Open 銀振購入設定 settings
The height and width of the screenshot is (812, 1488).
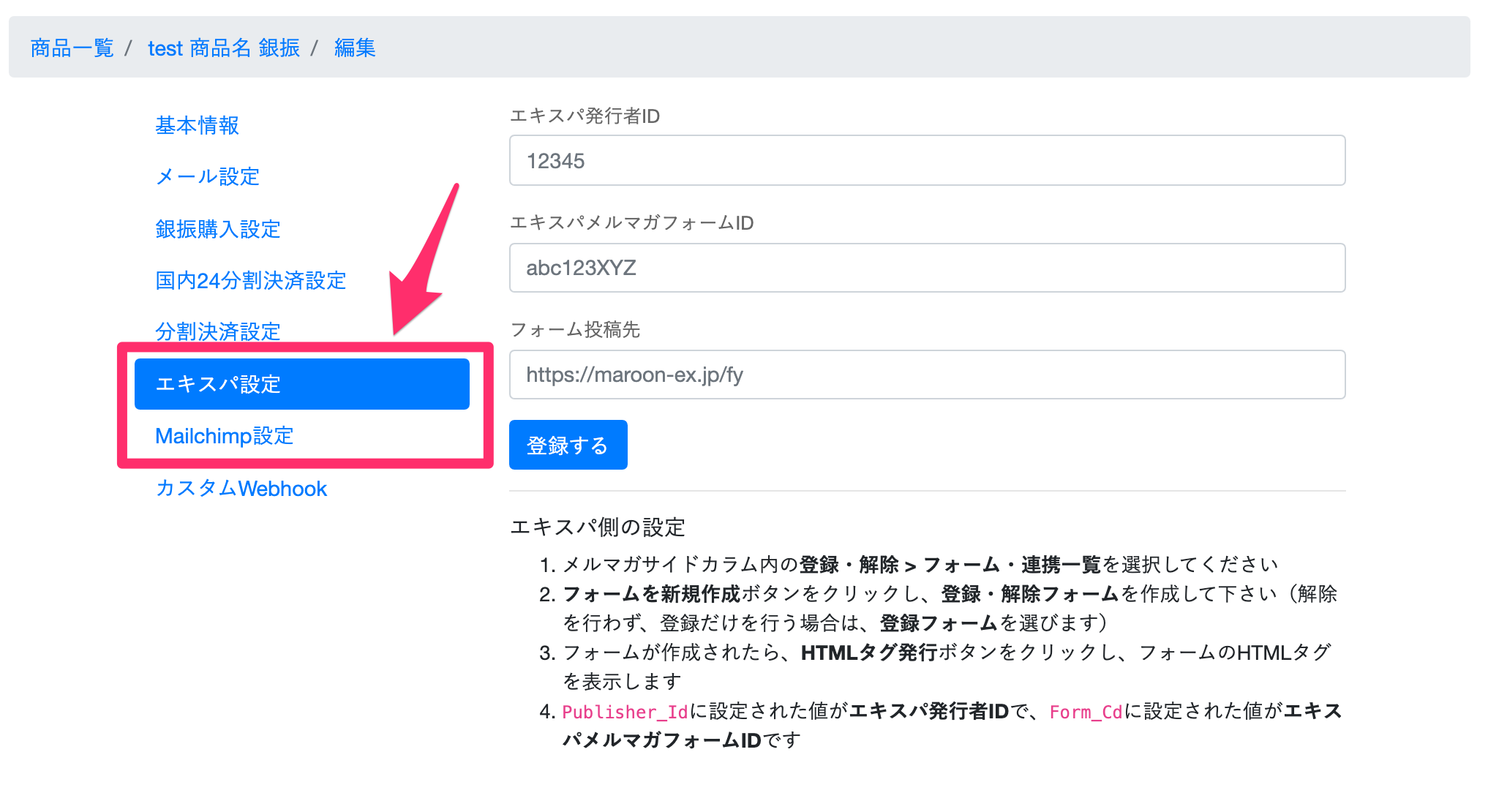pyautogui.click(x=218, y=229)
